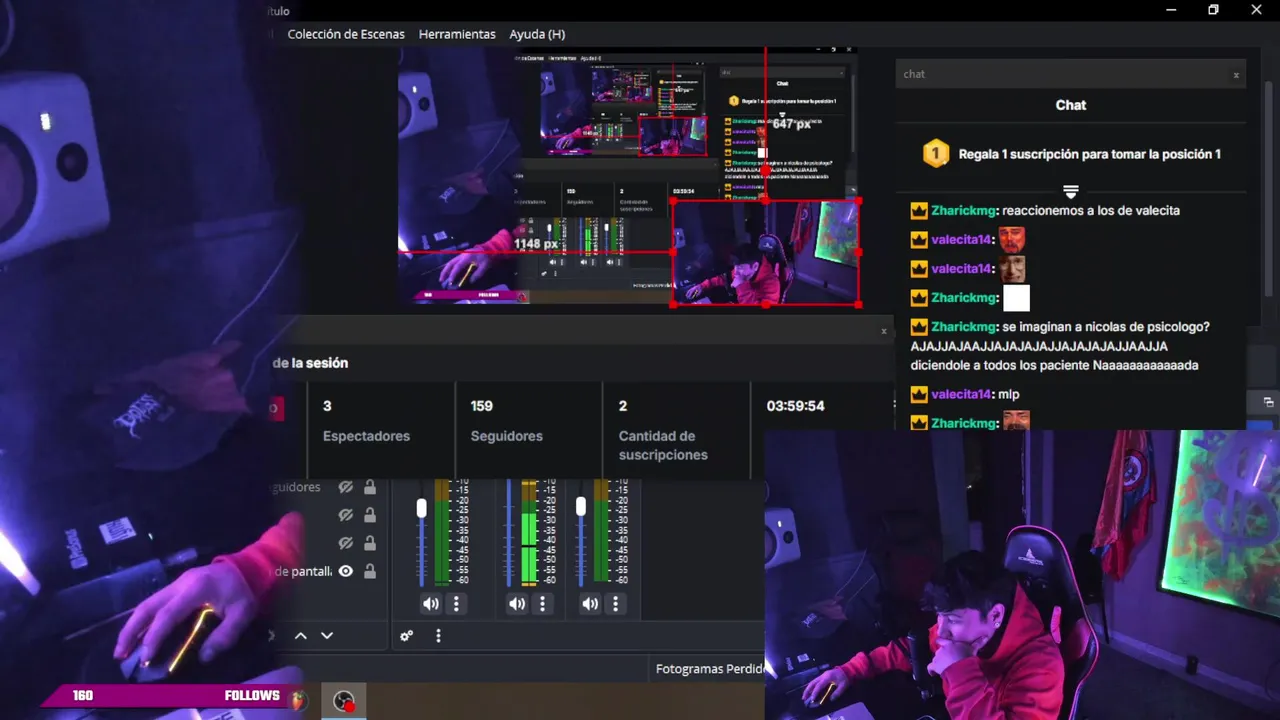Show hidden source directly above the pantalla row
The height and width of the screenshot is (720, 1280).
point(346,543)
